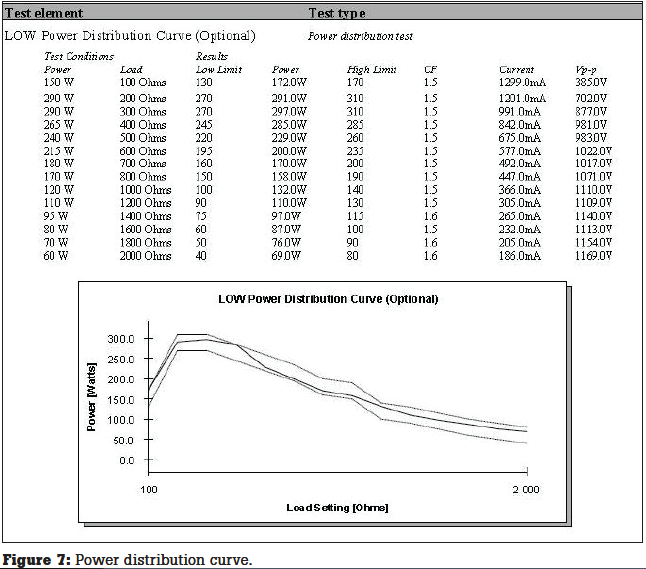Image resolution: width=646 pixels, height=569 pixels.
Task: Click the Current column header
Action: point(516,69)
